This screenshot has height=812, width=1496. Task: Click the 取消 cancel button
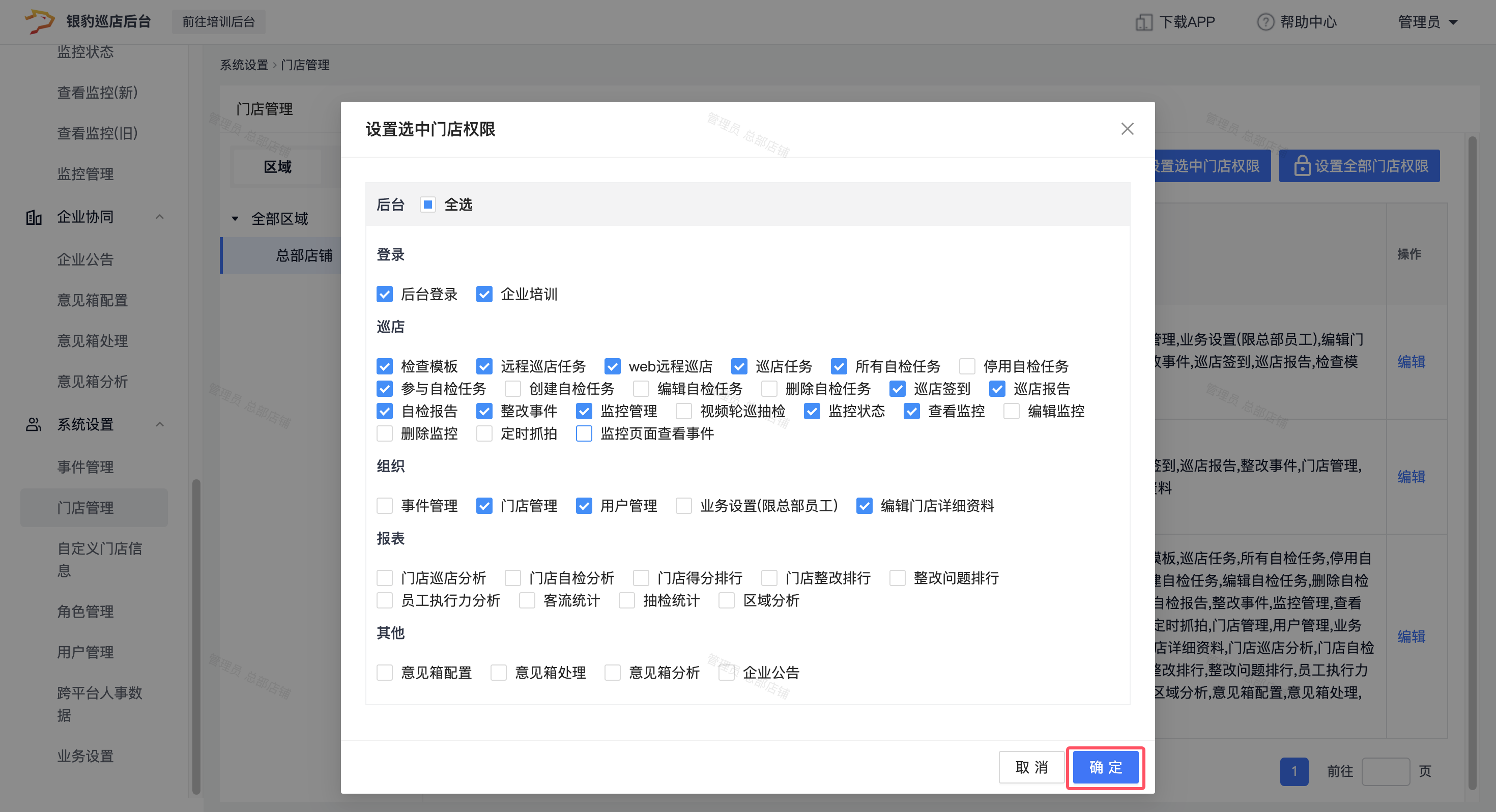click(x=1031, y=767)
